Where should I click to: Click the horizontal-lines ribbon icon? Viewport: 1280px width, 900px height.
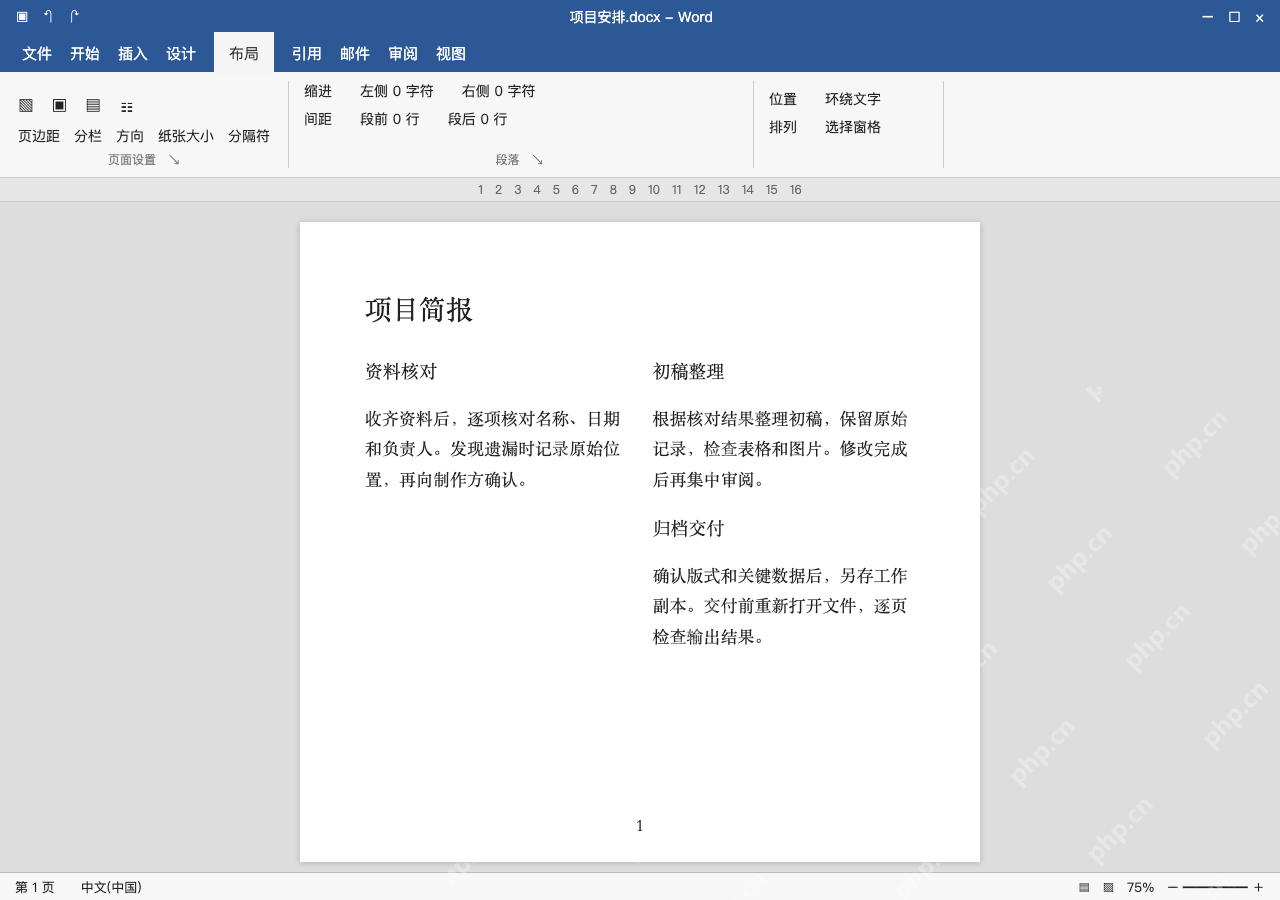[x=93, y=105]
